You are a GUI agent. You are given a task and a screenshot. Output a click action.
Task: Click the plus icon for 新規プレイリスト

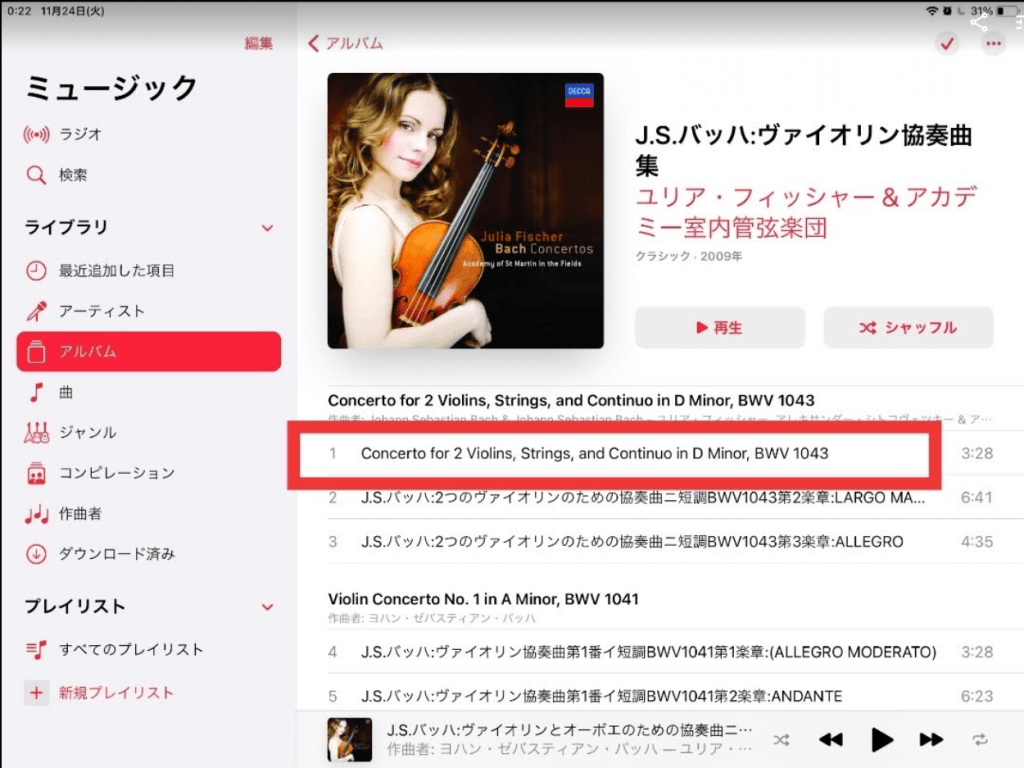(x=36, y=693)
